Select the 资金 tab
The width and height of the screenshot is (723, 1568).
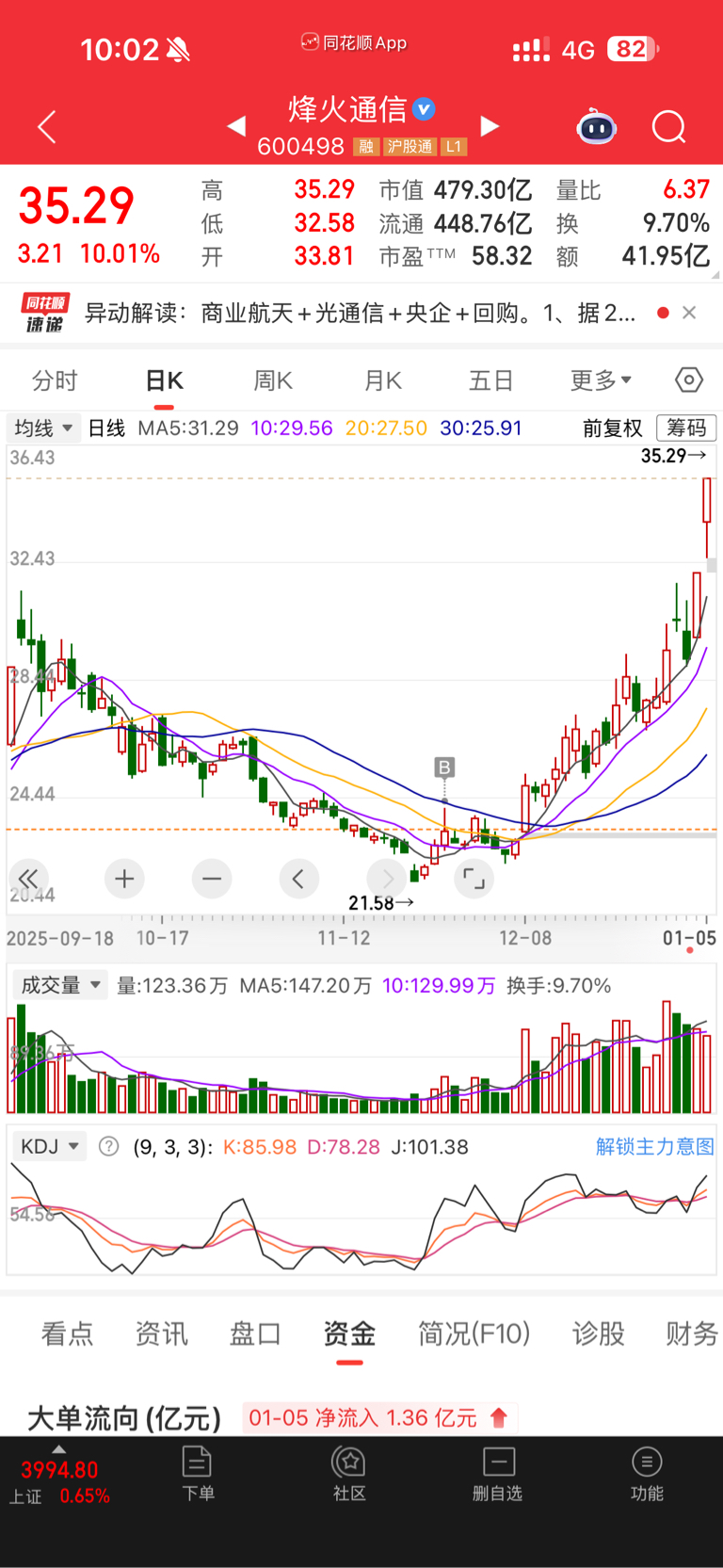coord(349,1334)
